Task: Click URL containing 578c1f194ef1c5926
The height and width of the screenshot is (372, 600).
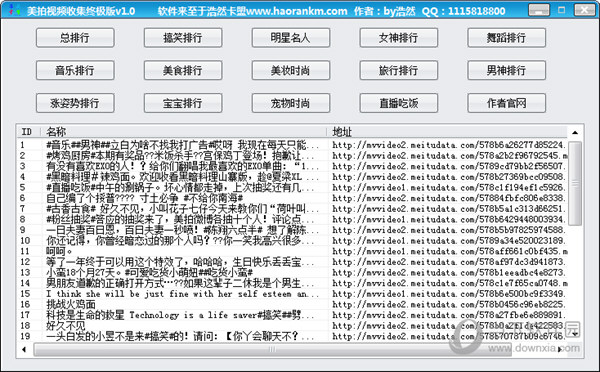Action: (448, 188)
